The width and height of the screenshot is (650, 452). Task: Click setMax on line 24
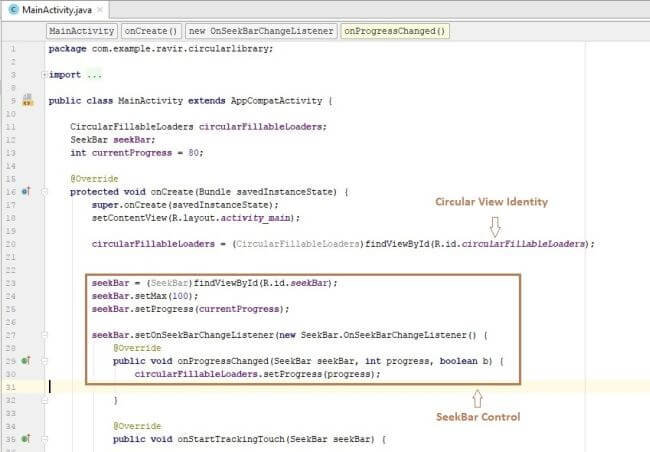[x=150, y=296]
